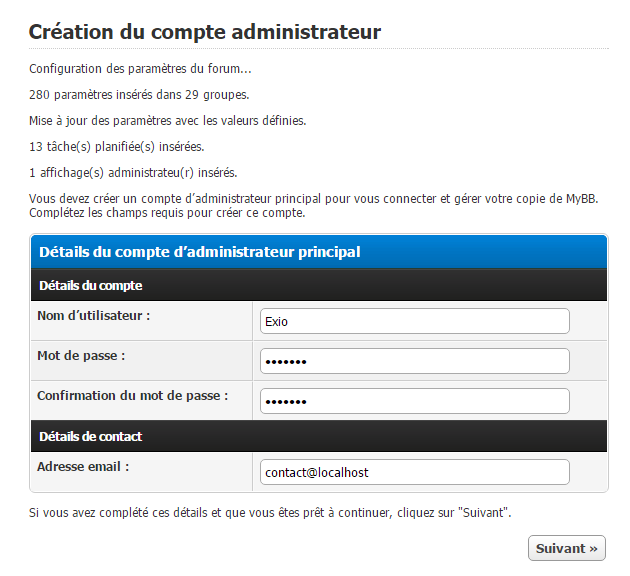This screenshot has height=576, width=630.
Task: Click the "13 tâche(s) planifiée(s) insérées" line
Action: click(117, 147)
